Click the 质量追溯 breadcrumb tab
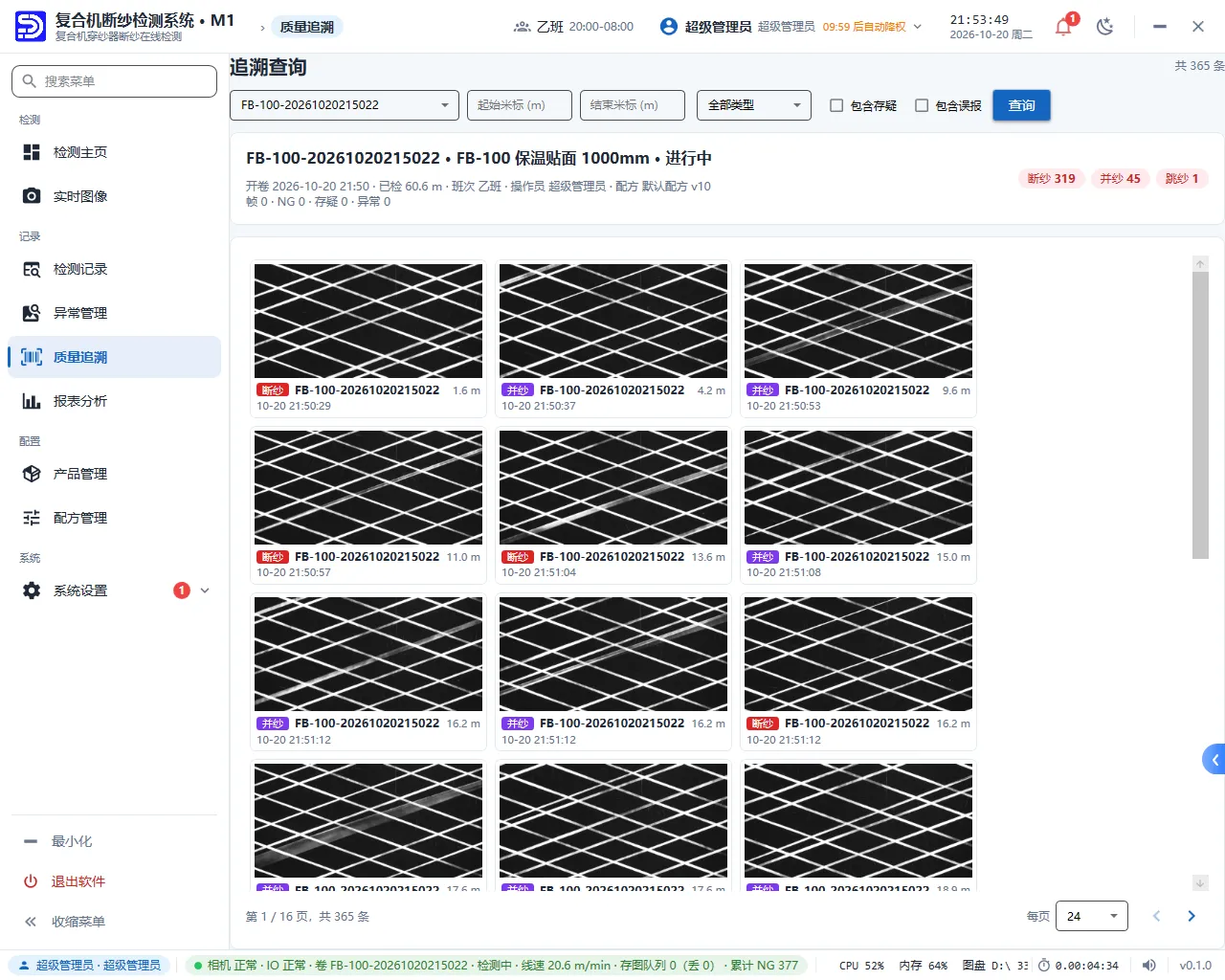The height and width of the screenshot is (980, 1225). [x=306, y=27]
